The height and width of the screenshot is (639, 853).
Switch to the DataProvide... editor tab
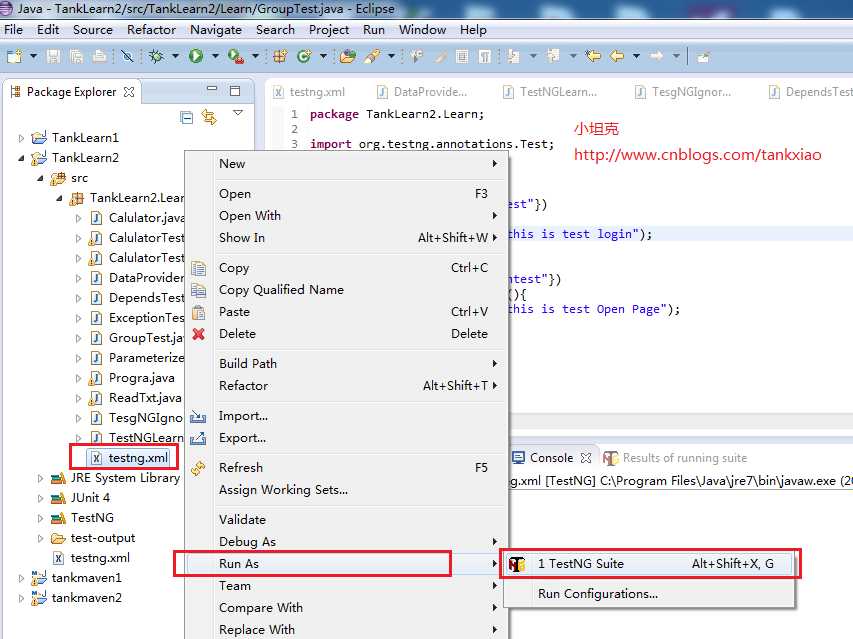(422, 92)
